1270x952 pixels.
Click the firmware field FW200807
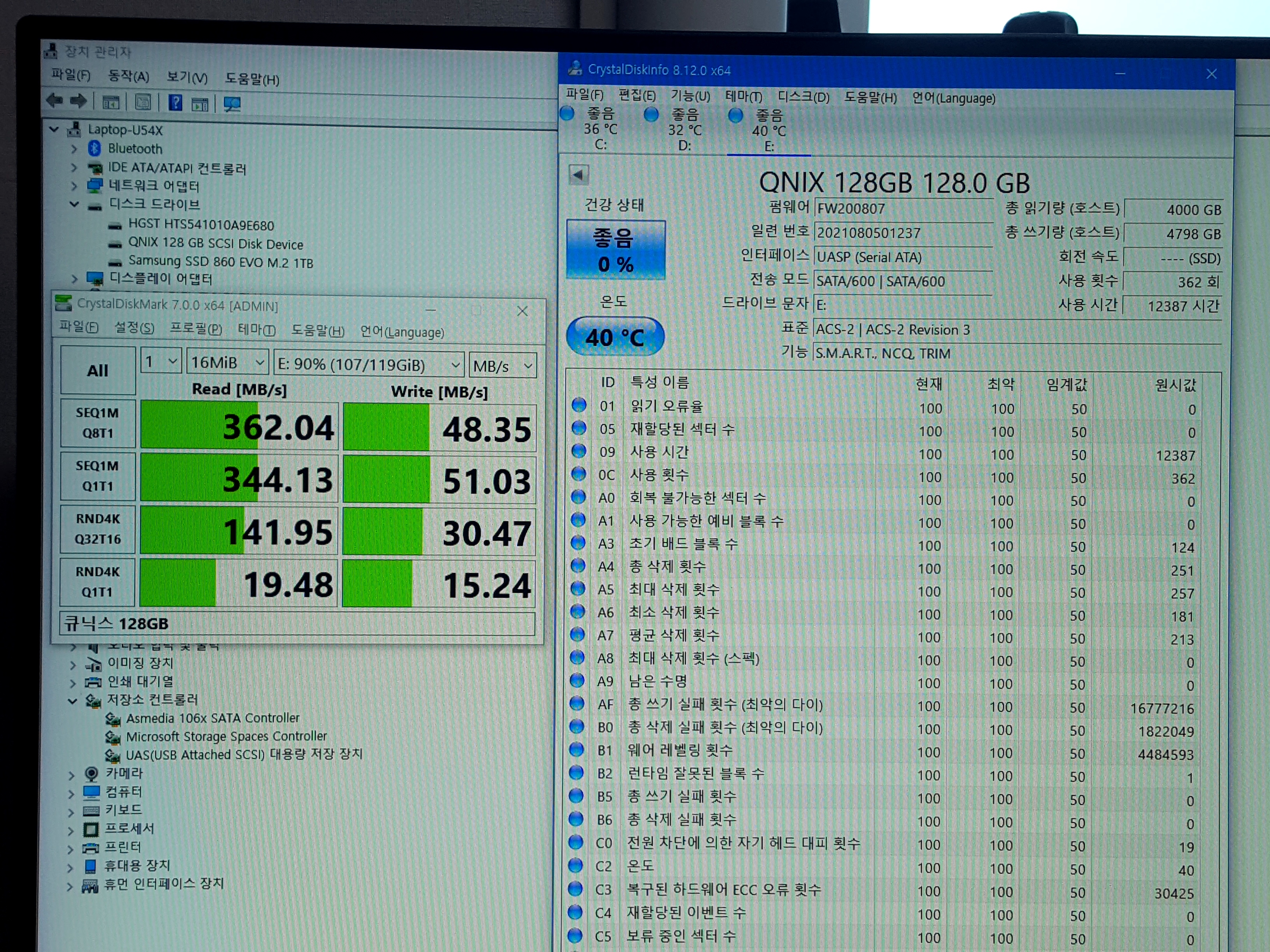click(903, 208)
